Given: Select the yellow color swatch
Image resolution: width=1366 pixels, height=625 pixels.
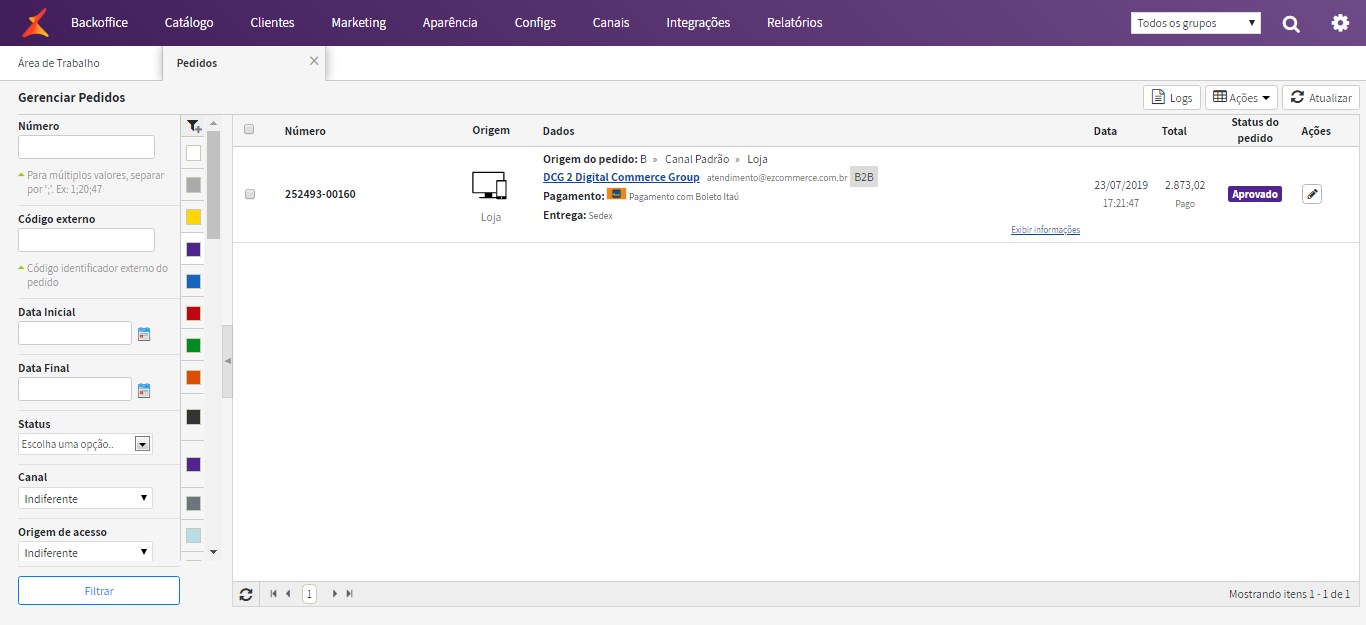Looking at the screenshot, I should (193, 217).
